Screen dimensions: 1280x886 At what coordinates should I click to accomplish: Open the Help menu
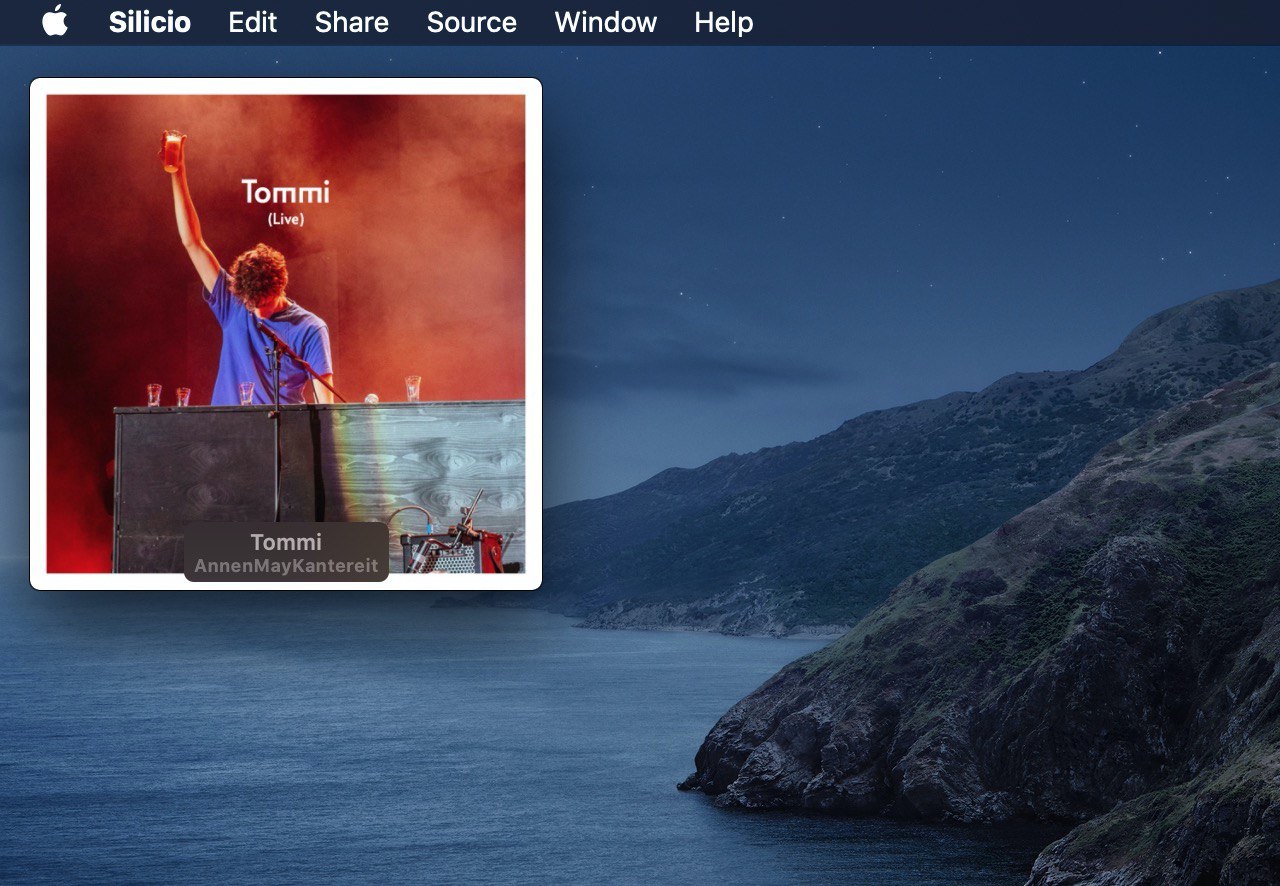point(723,22)
